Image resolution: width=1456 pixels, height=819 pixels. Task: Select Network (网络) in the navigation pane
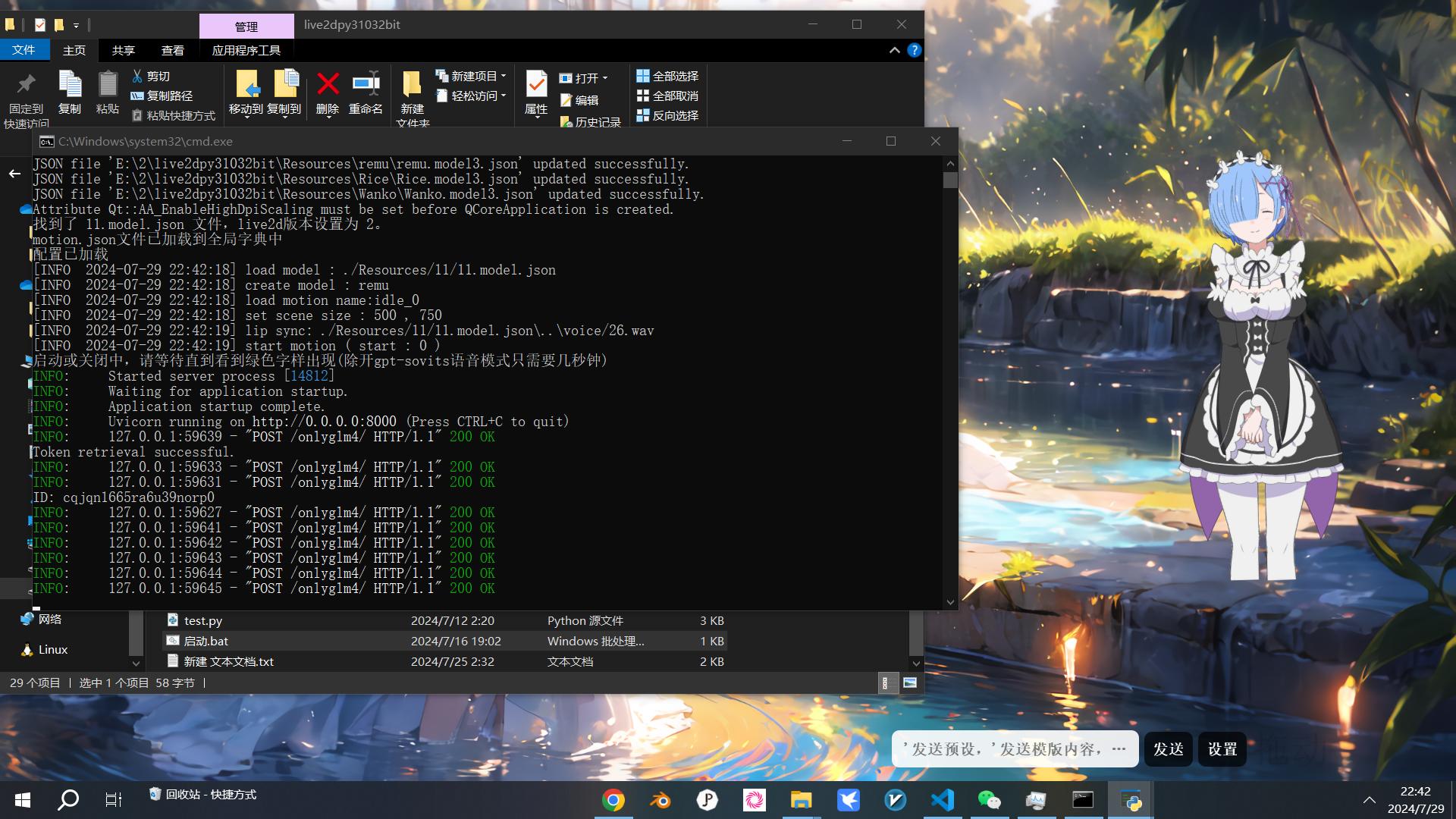pos(42,620)
